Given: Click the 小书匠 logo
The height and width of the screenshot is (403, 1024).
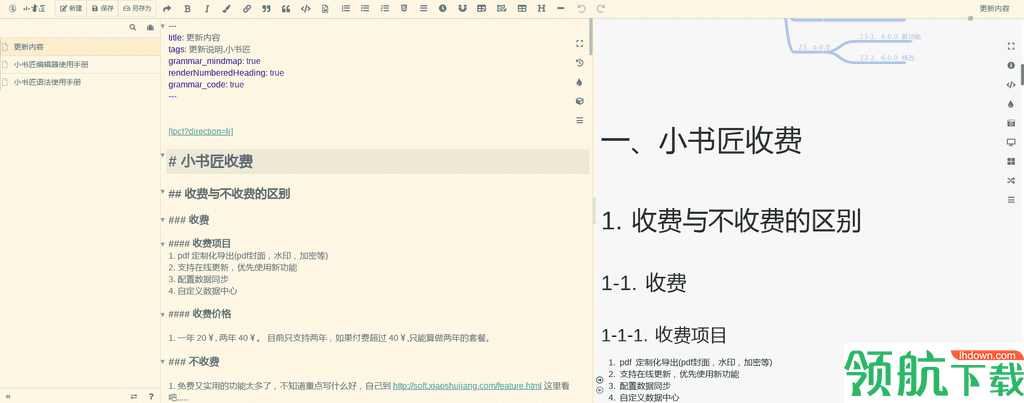Looking at the screenshot, I should pyautogui.click(x=33, y=8).
